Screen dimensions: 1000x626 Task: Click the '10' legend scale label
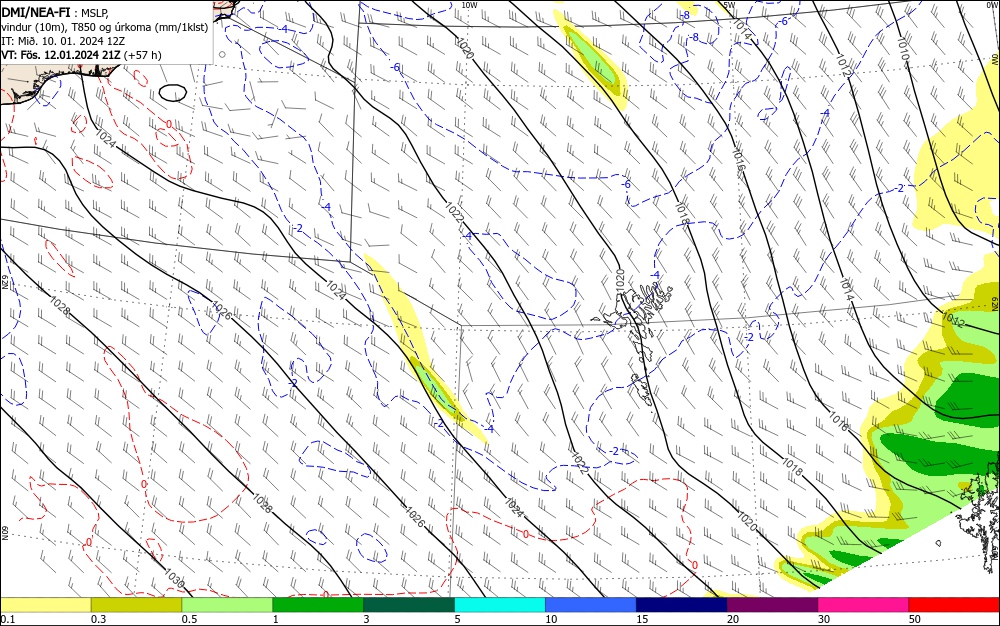point(552,619)
